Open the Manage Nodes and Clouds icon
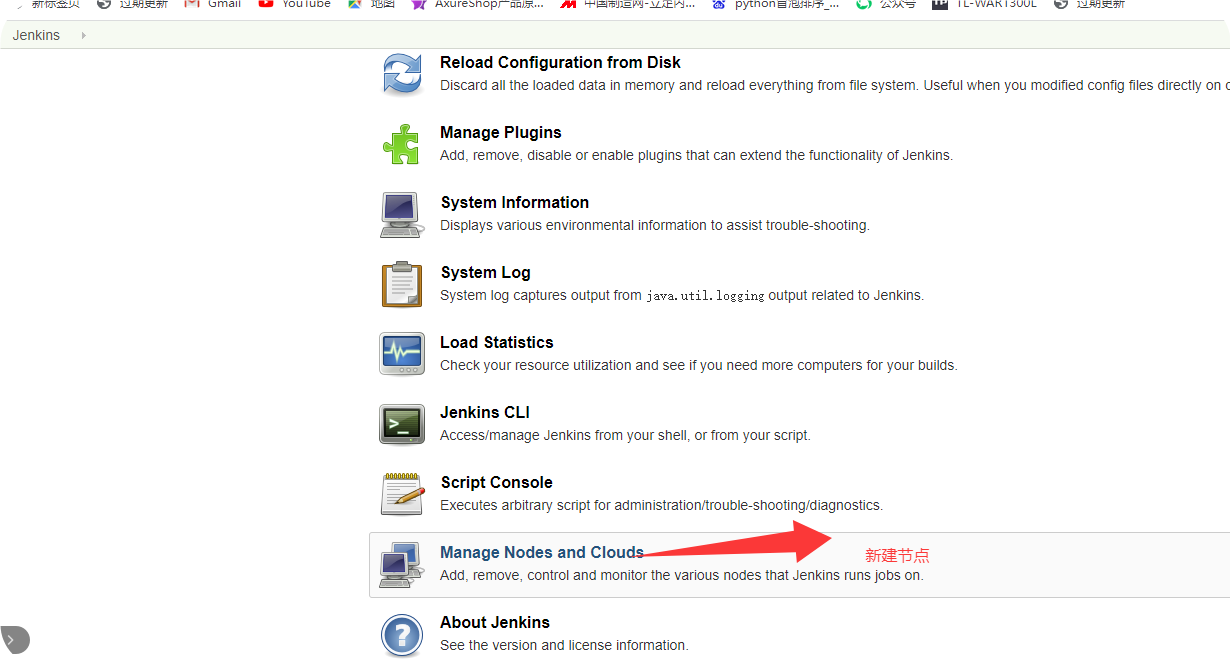The width and height of the screenshot is (1230, 666). coord(402,564)
